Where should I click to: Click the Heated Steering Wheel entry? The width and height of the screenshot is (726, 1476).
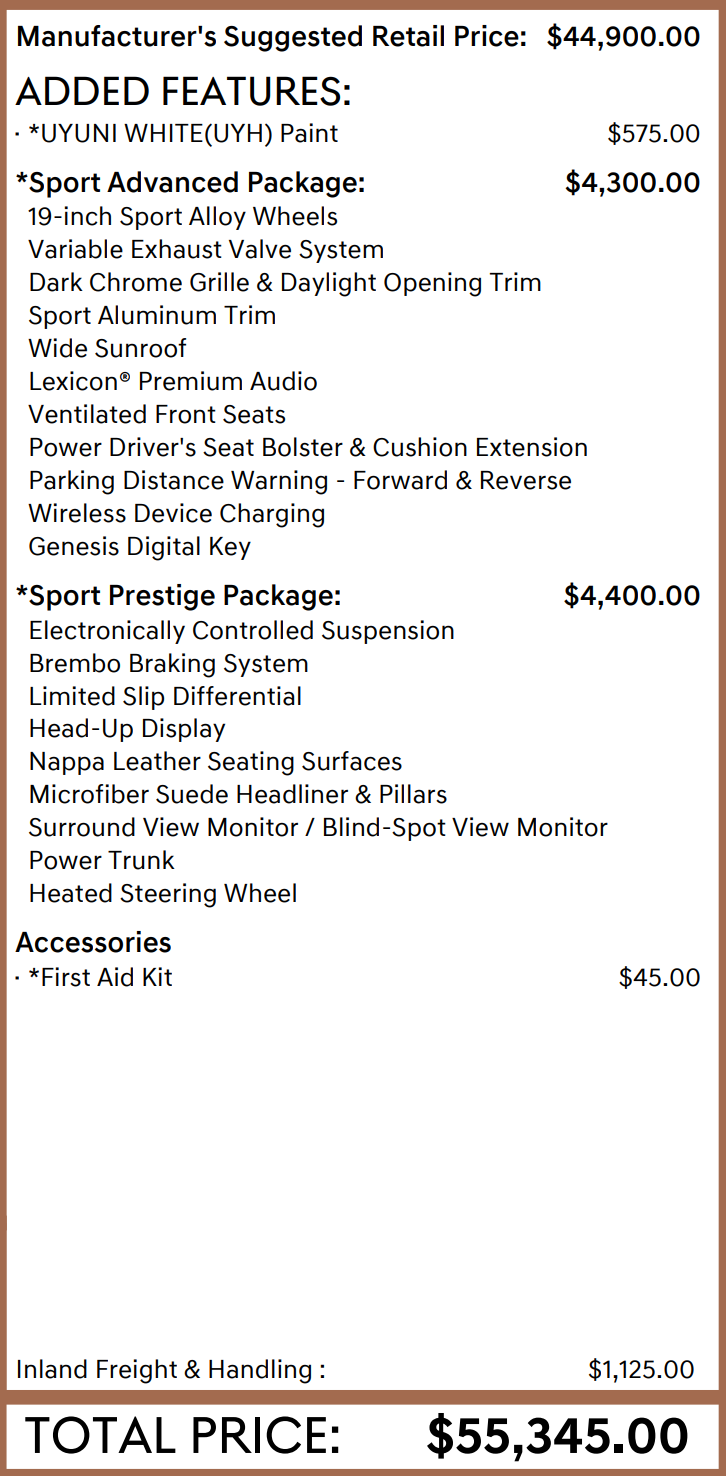[x=163, y=894]
